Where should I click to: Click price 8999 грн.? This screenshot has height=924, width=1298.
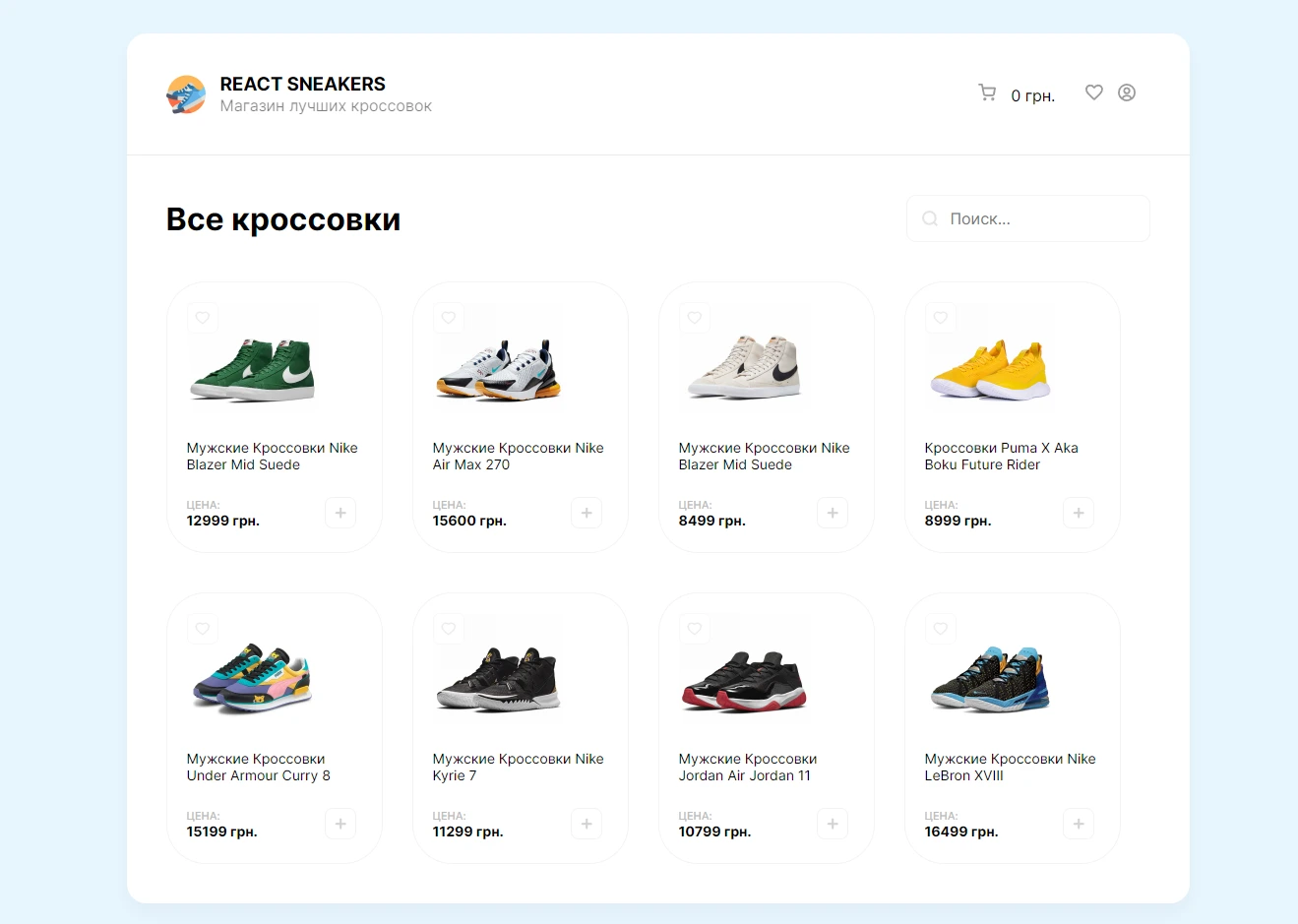click(958, 521)
